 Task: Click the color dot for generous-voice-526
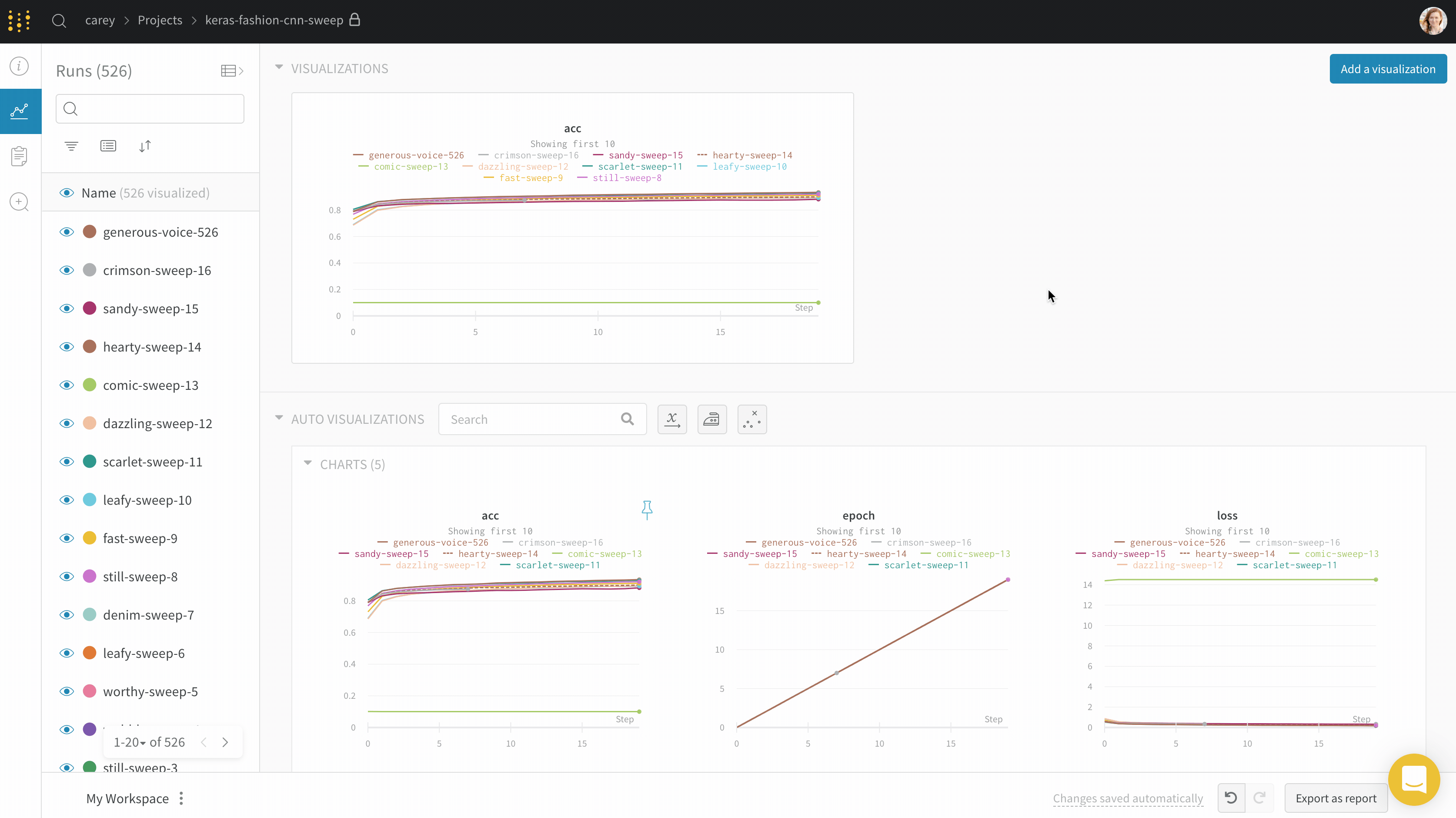89,231
